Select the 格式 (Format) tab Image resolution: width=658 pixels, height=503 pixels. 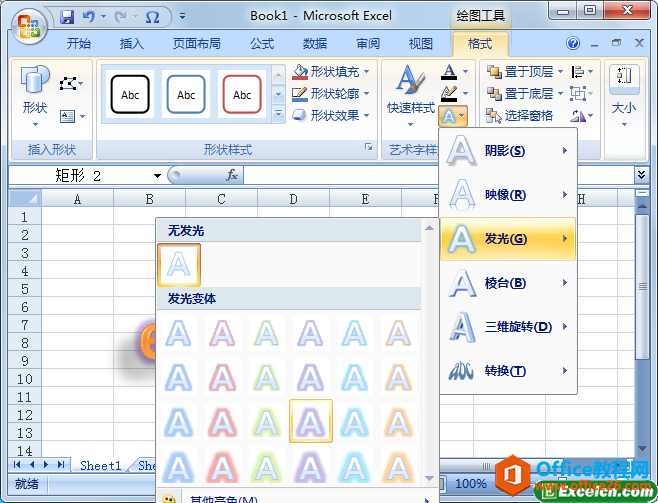(480, 44)
